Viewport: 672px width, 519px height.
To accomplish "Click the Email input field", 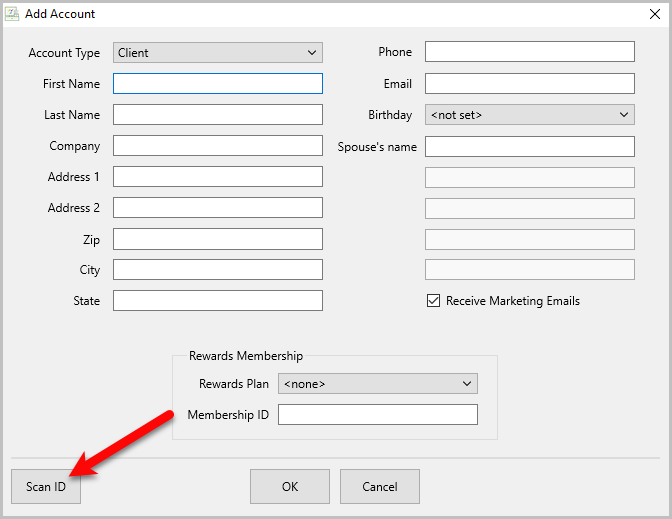I will (x=530, y=84).
